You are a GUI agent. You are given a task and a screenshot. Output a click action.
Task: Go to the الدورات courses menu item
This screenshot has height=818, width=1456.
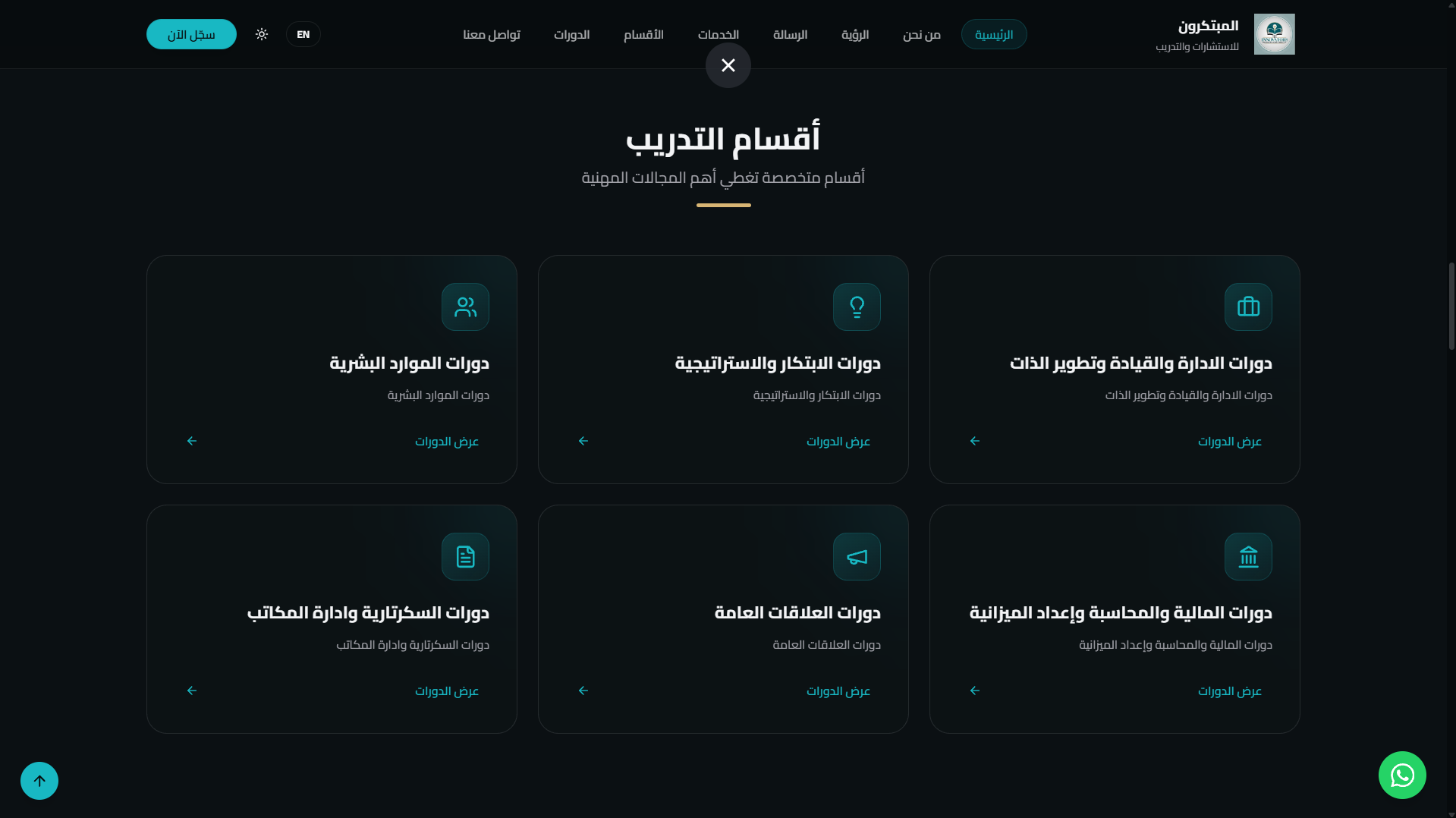pyautogui.click(x=571, y=34)
